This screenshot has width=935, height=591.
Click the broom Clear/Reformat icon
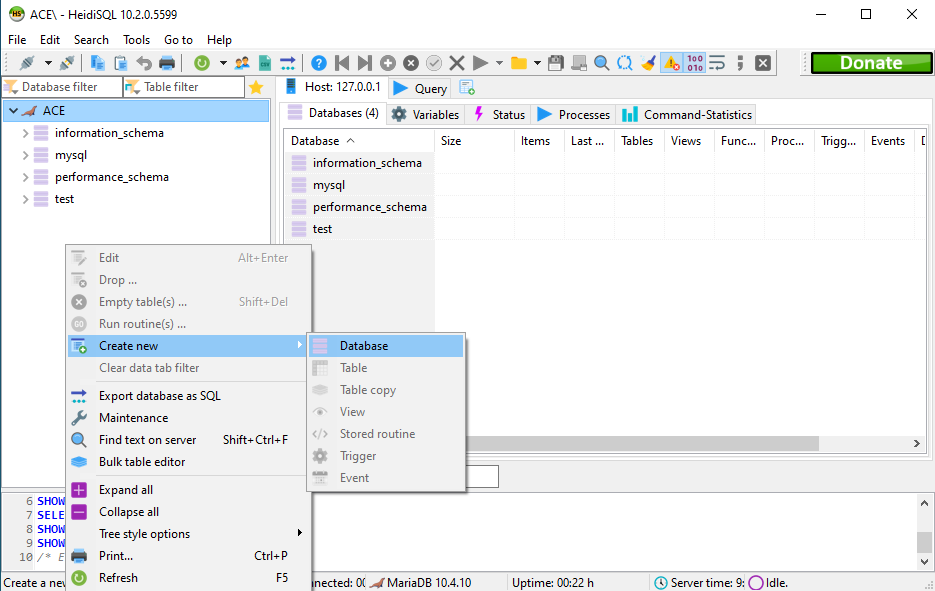tap(648, 63)
